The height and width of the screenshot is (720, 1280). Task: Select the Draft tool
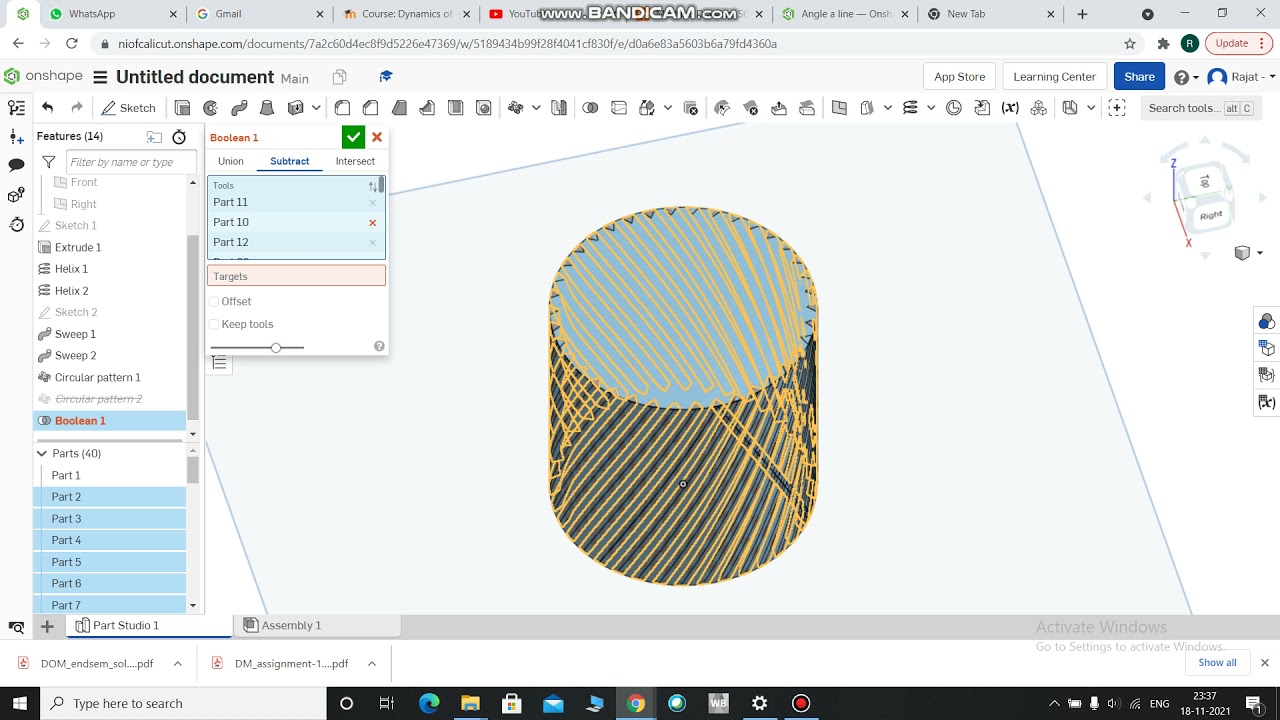point(399,108)
